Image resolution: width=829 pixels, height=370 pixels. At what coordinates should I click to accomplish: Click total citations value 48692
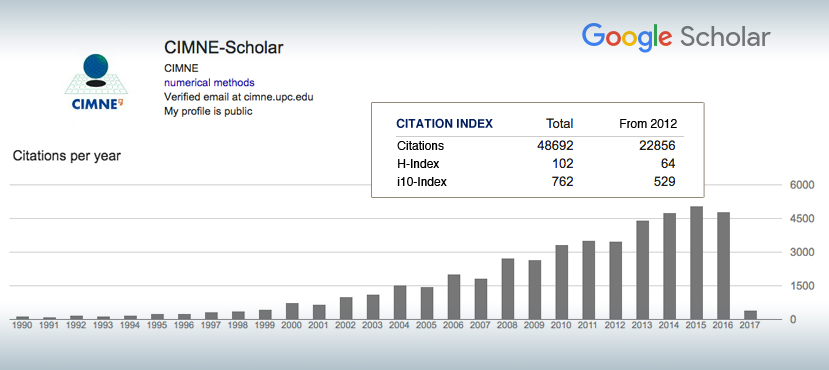click(x=555, y=145)
